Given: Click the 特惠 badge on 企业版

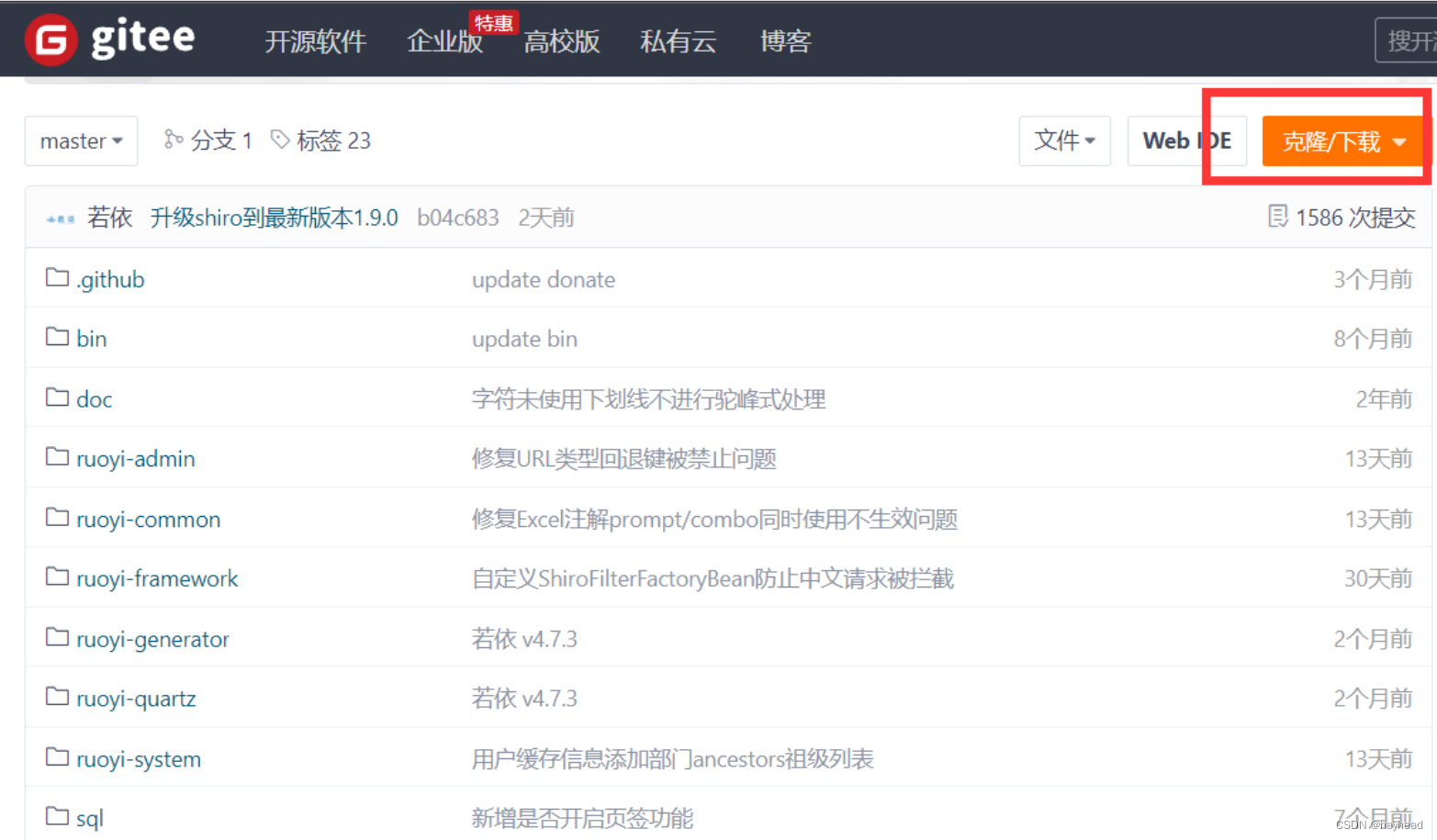Looking at the screenshot, I should pos(494,22).
